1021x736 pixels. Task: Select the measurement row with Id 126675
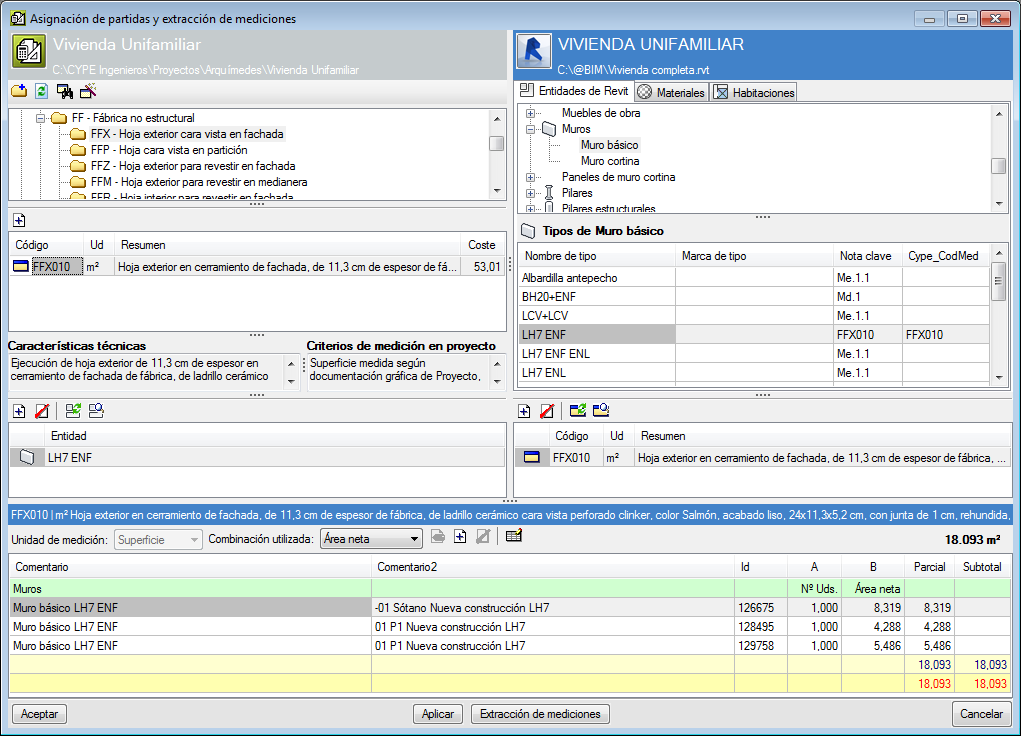[x=510, y=608]
